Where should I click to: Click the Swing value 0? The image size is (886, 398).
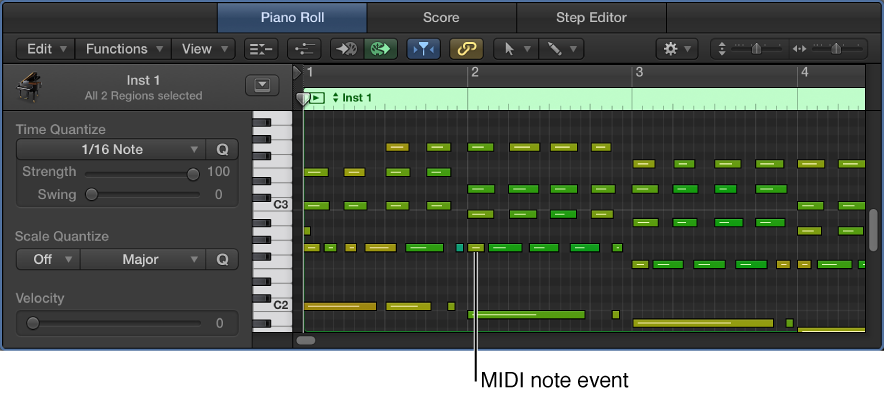coord(219,195)
